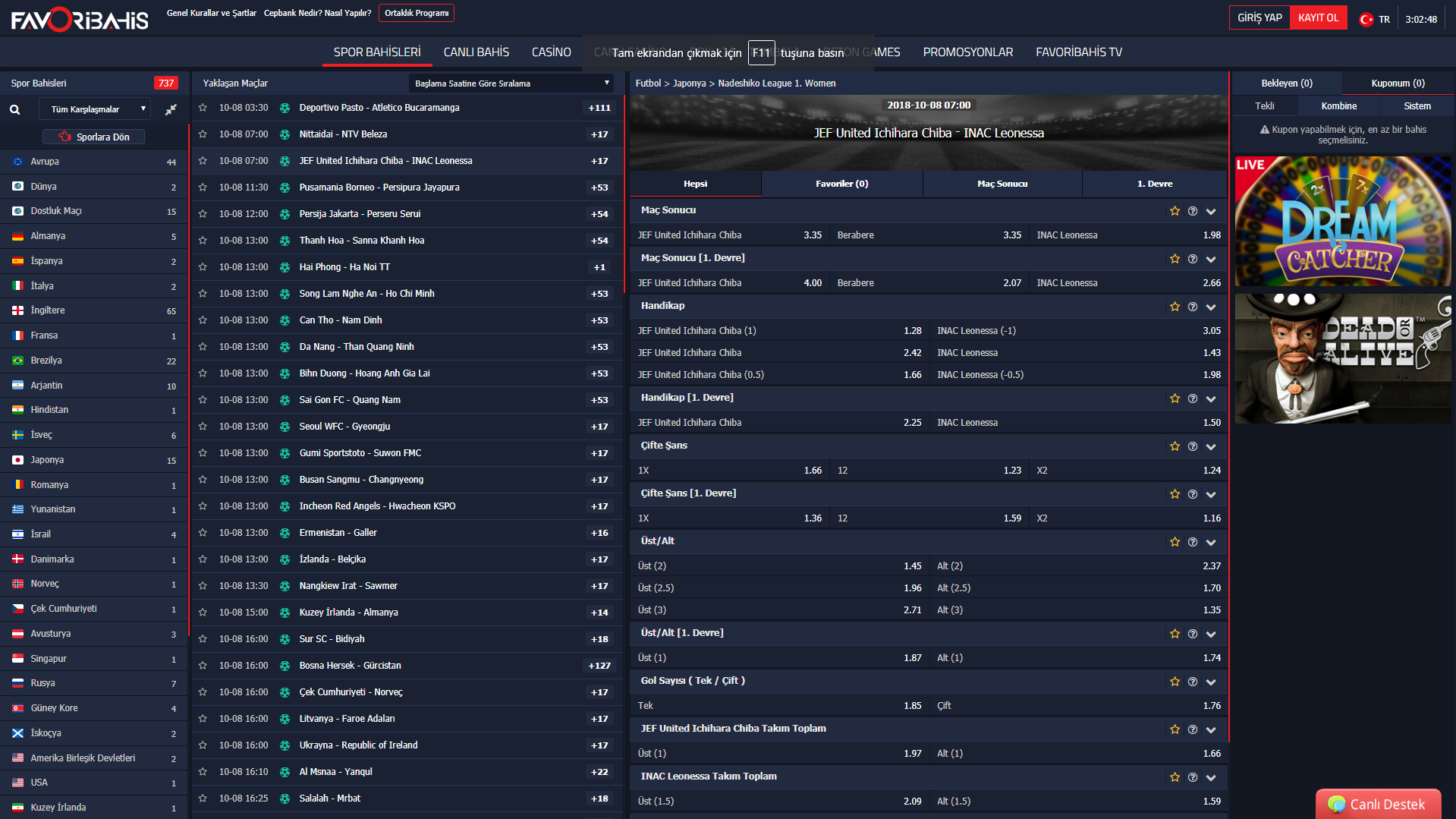Click the search magnifier icon in sidebar
This screenshot has height=819, width=1456.
14,109
